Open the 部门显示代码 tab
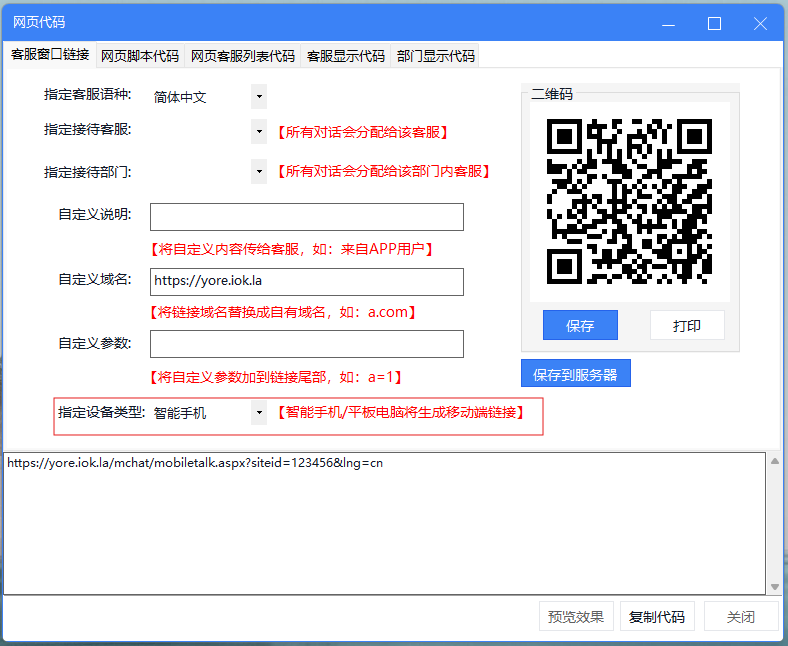Screen dimensions: 788x646 [x=435, y=56]
